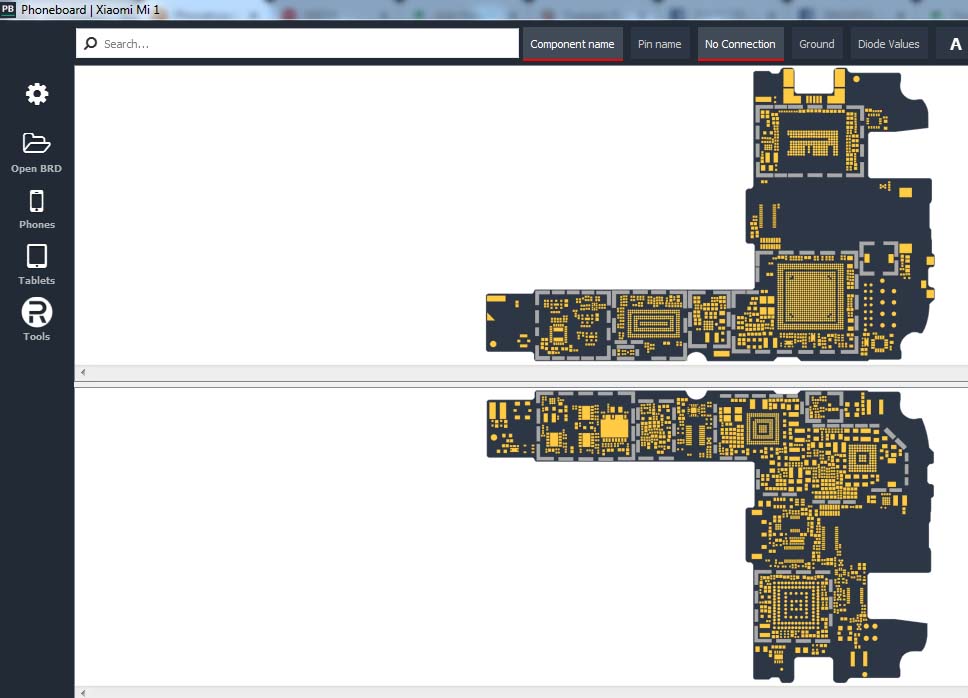Open the Tablets section icon
The image size is (968, 698).
[x=36, y=256]
